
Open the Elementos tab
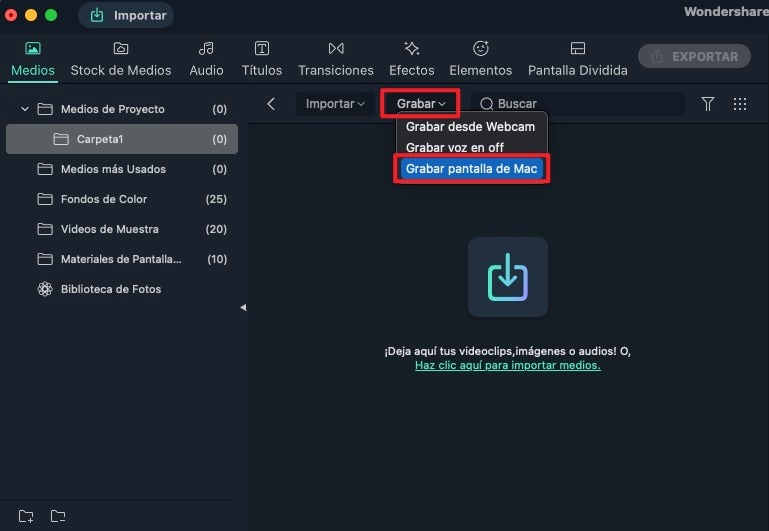(481, 60)
